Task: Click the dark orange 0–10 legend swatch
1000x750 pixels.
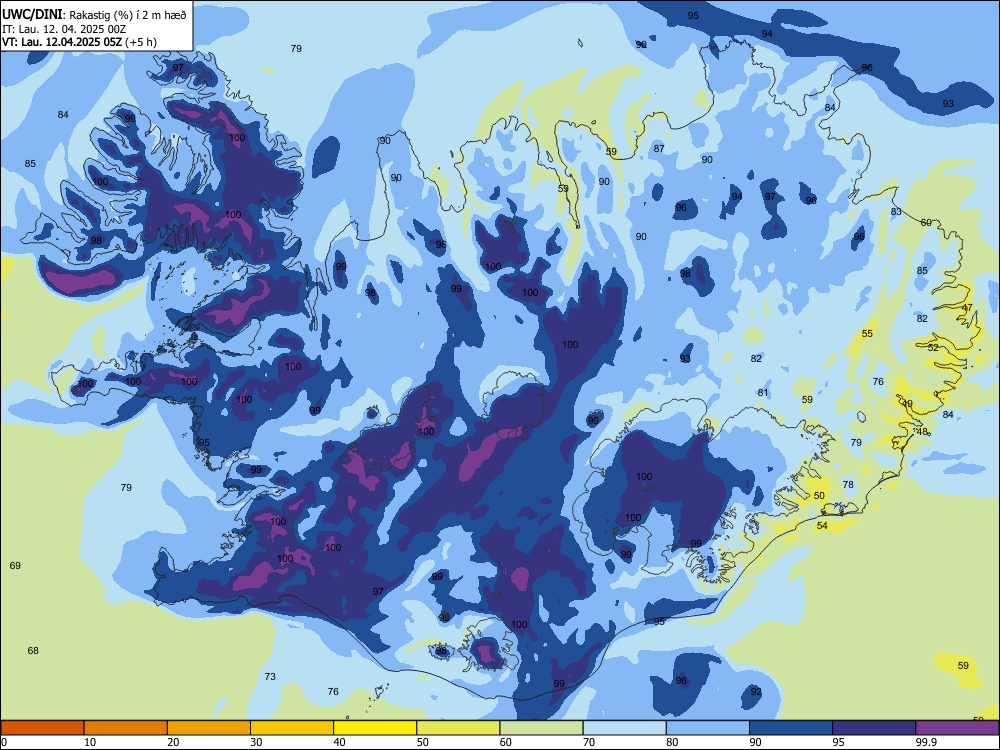Action: 42,728
